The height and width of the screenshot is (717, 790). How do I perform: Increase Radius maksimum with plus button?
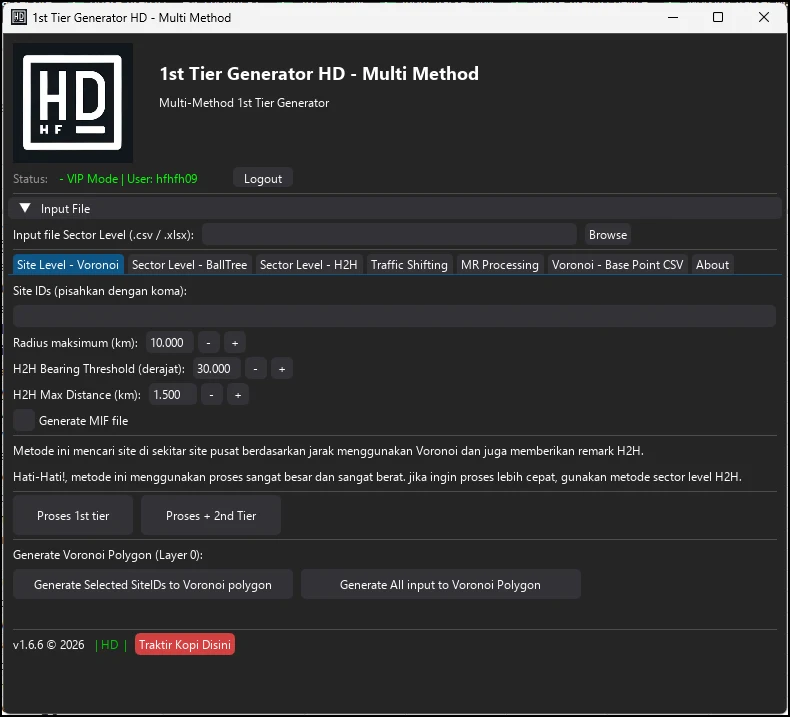tap(235, 342)
